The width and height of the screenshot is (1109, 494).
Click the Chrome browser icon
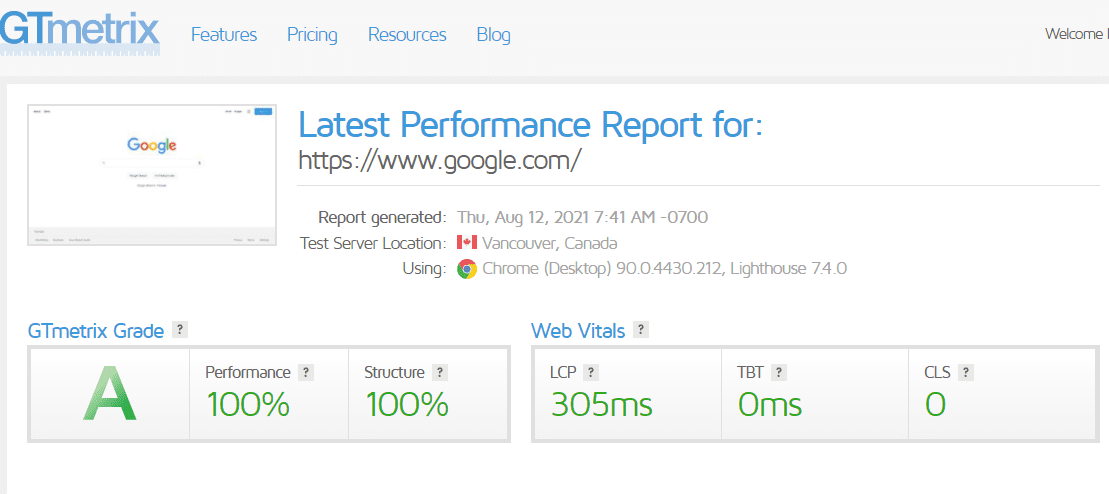pyautogui.click(x=467, y=269)
